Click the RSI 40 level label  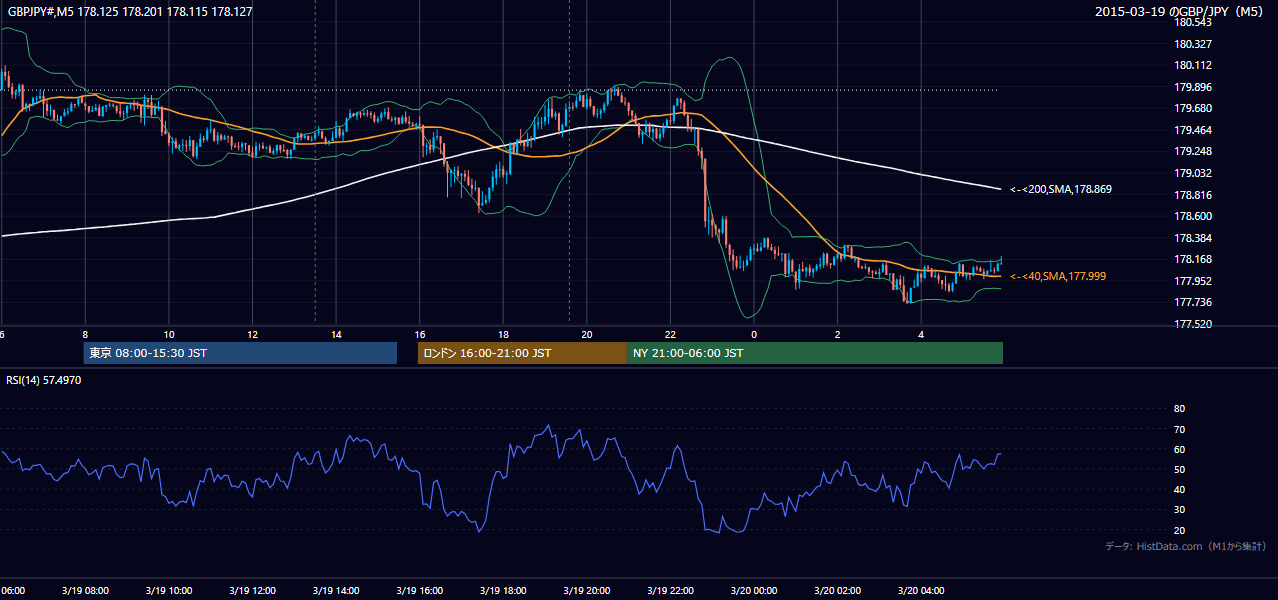1179,490
